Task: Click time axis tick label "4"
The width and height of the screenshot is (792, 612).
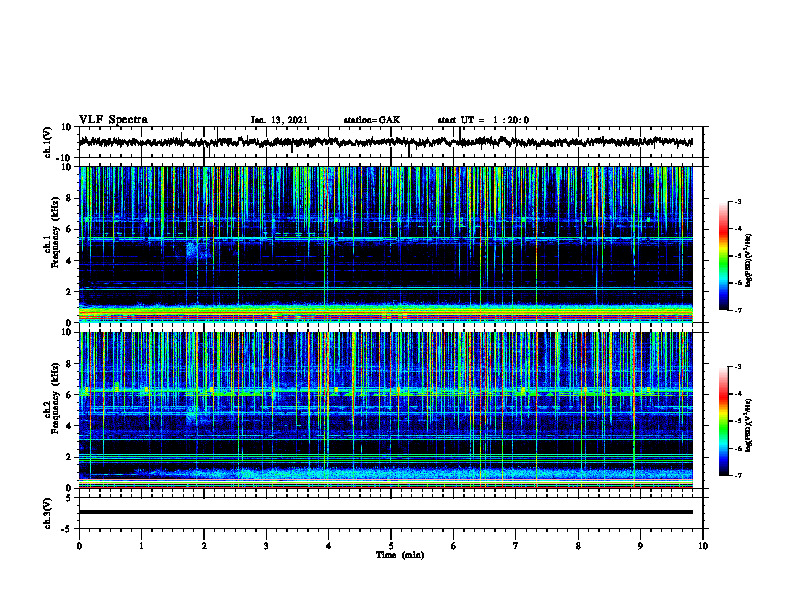Action: pos(329,546)
